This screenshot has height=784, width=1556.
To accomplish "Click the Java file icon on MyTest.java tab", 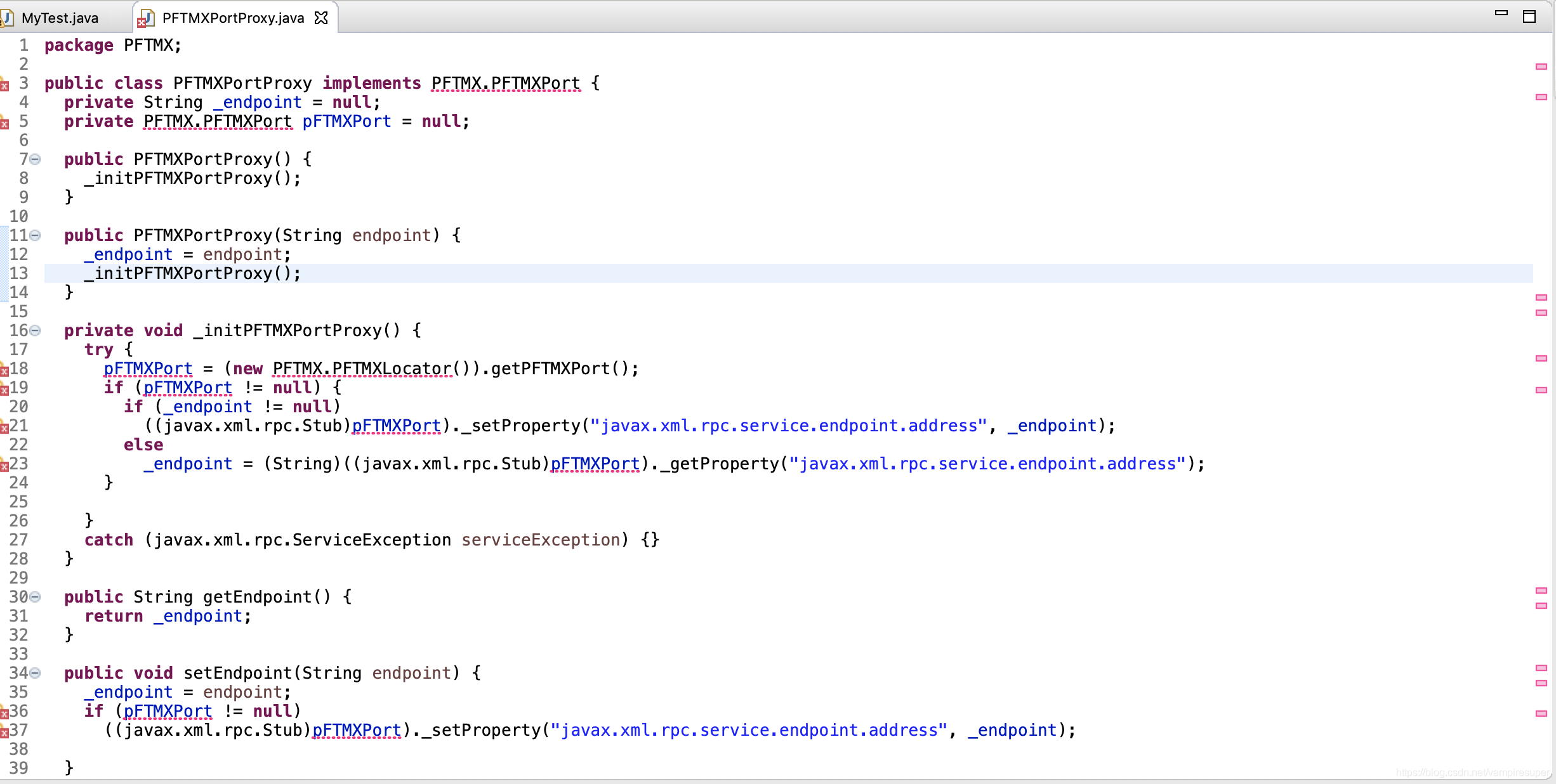I will (x=8, y=17).
